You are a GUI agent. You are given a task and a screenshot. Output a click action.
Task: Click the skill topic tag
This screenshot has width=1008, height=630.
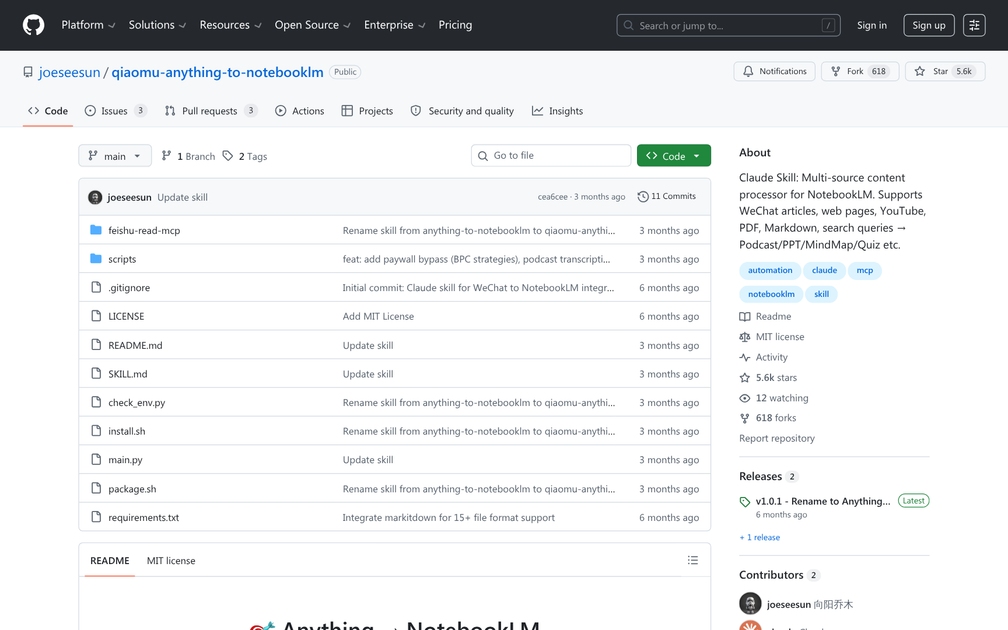point(822,294)
